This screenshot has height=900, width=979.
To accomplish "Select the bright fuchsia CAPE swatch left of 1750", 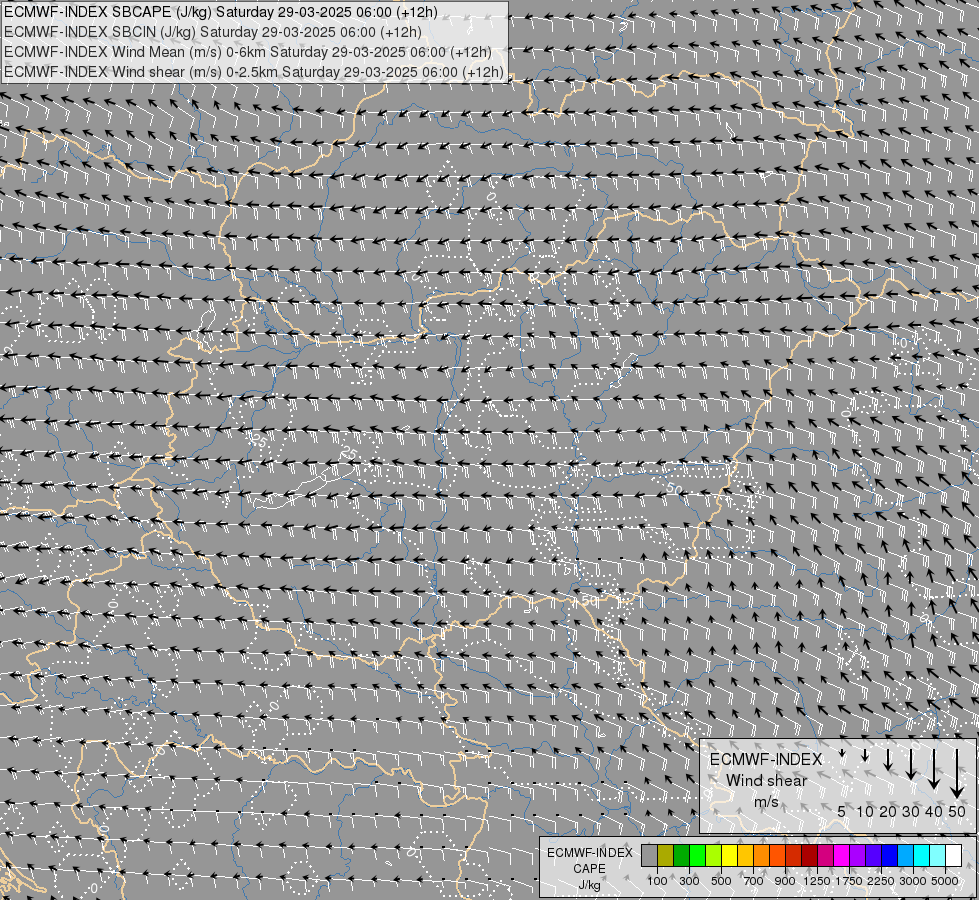I will 842,856.
